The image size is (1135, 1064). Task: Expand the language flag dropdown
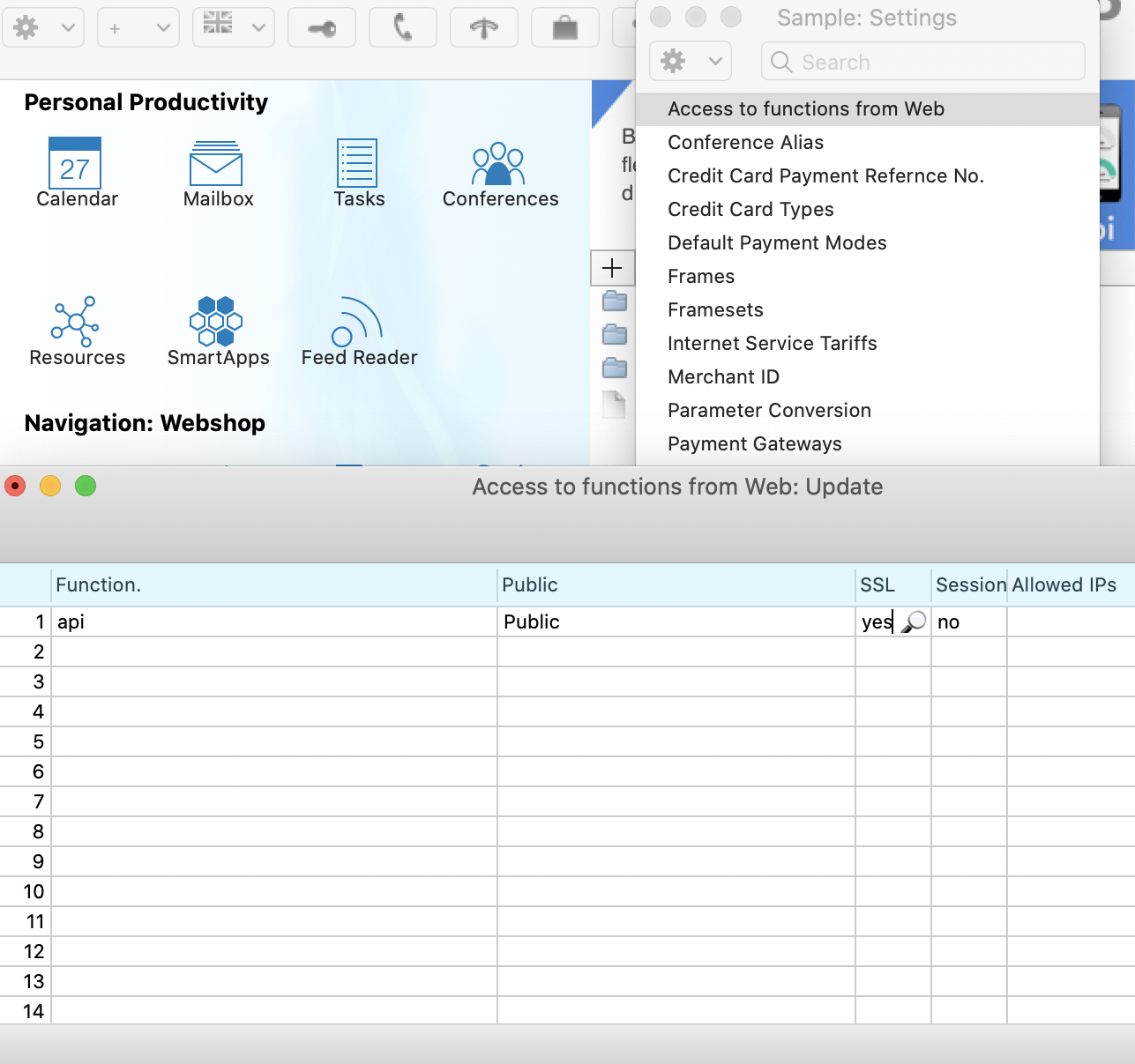234,28
